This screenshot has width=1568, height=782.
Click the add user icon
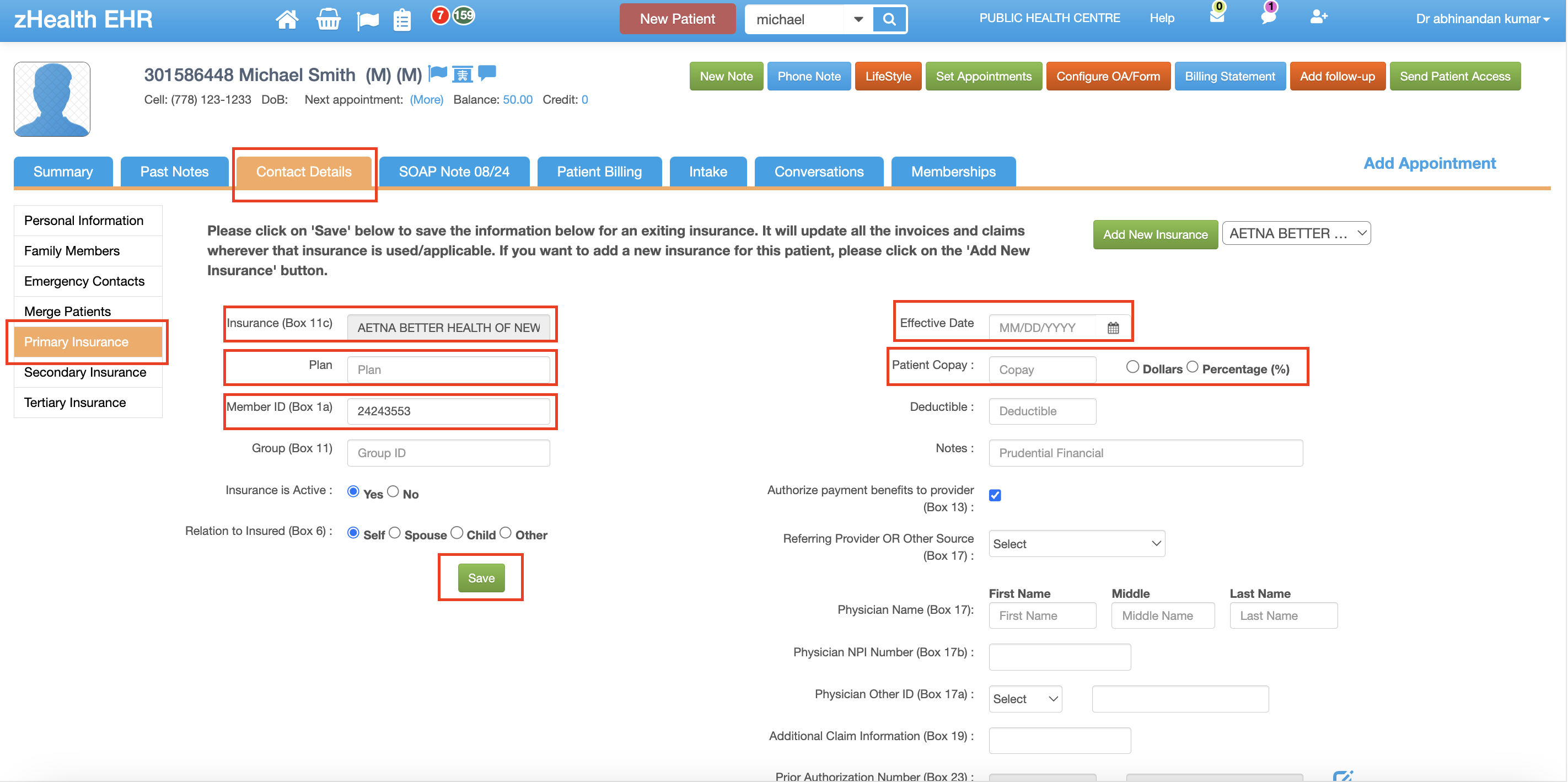point(1318,17)
